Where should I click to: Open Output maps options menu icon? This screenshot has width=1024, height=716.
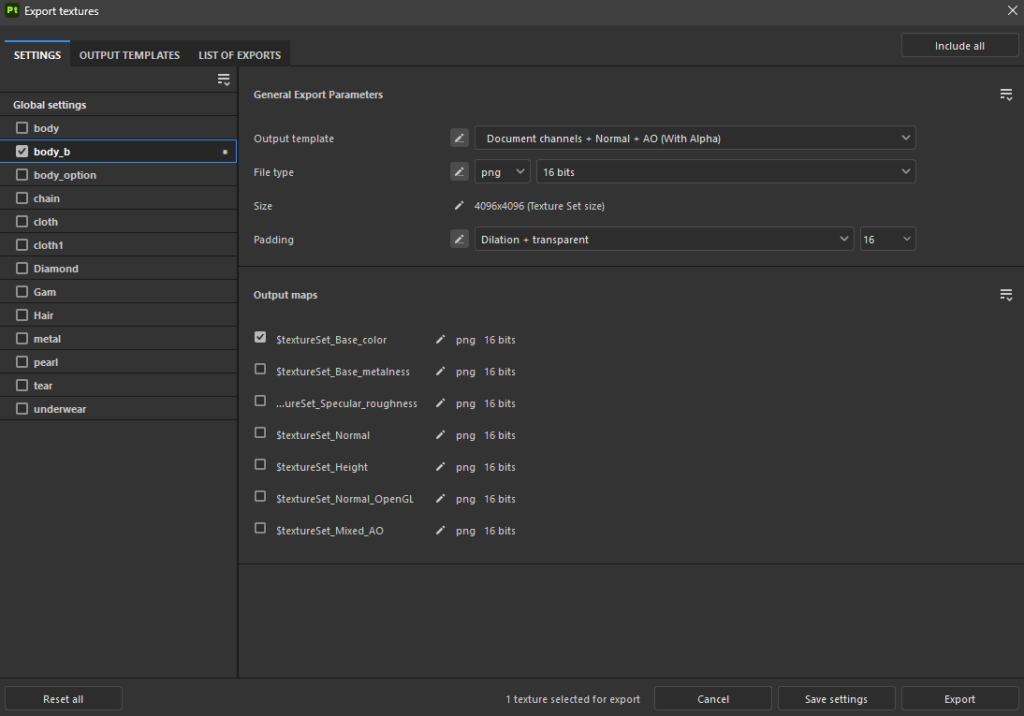pyautogui.click(x=1006, y=295)
